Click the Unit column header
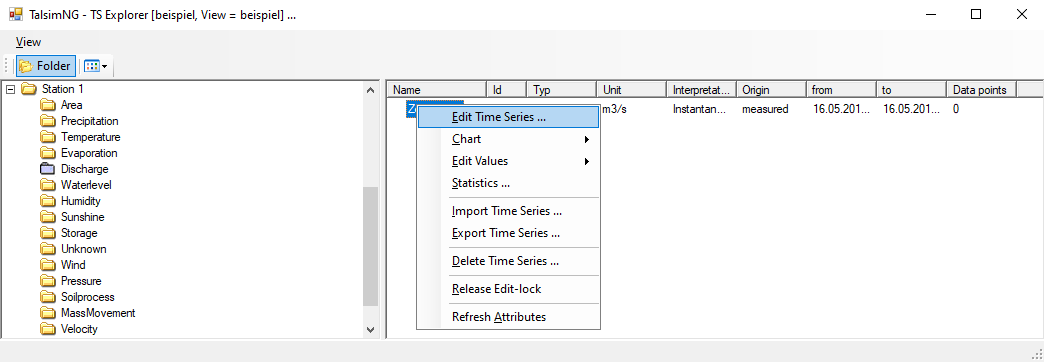This screenshot has height=362, width=1044. [x=631, y=89]
